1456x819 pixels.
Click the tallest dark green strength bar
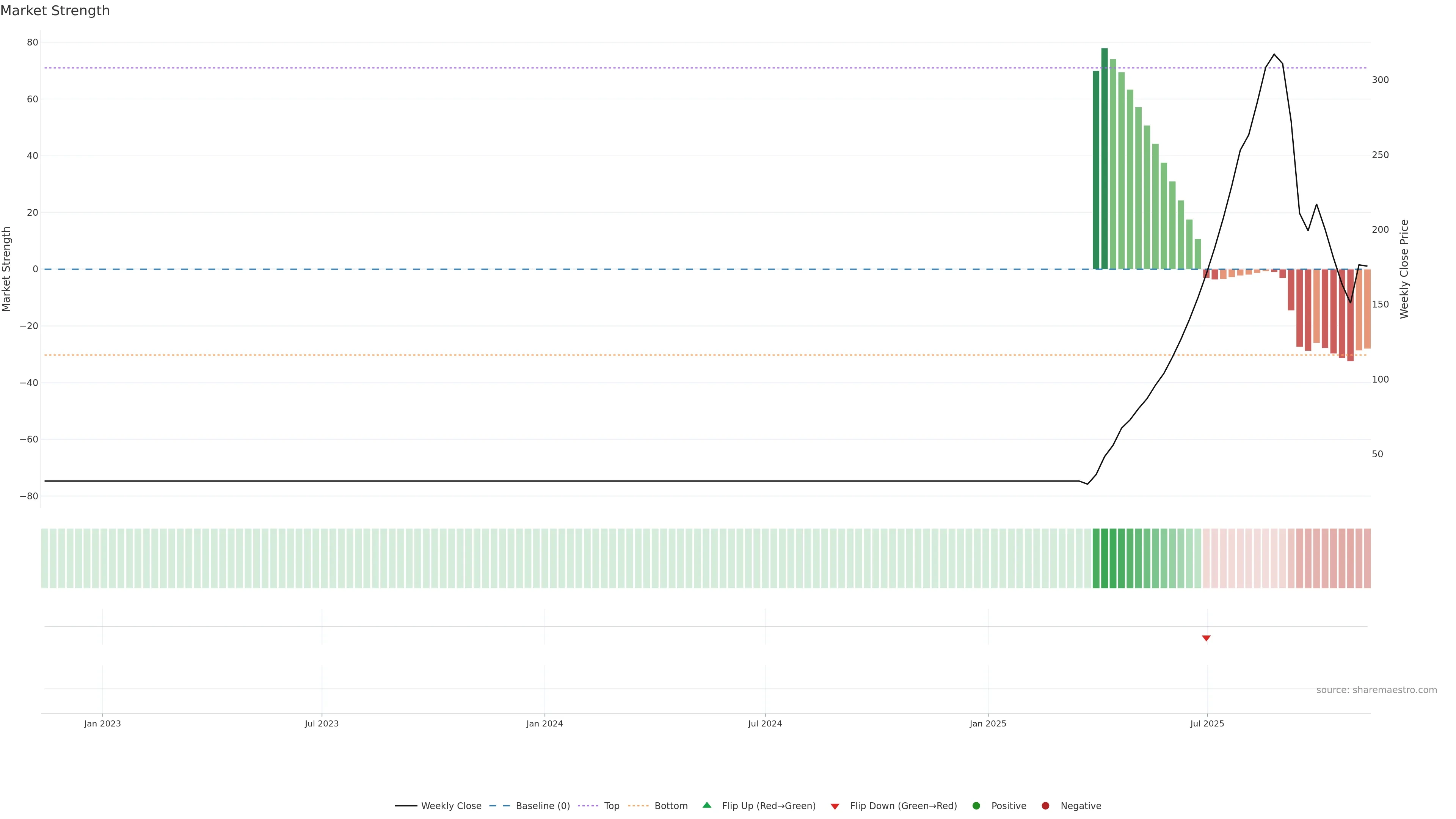[x=1105, y=158]
